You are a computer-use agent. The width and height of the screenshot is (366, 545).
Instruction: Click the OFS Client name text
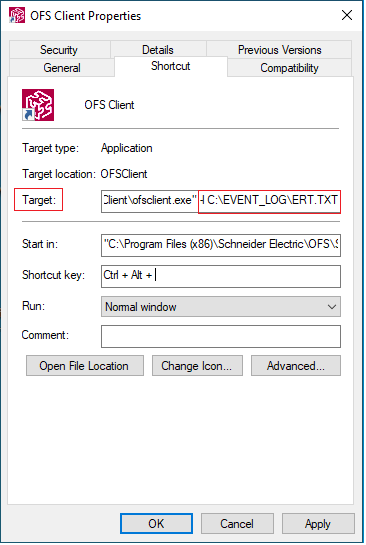[109, 105]
